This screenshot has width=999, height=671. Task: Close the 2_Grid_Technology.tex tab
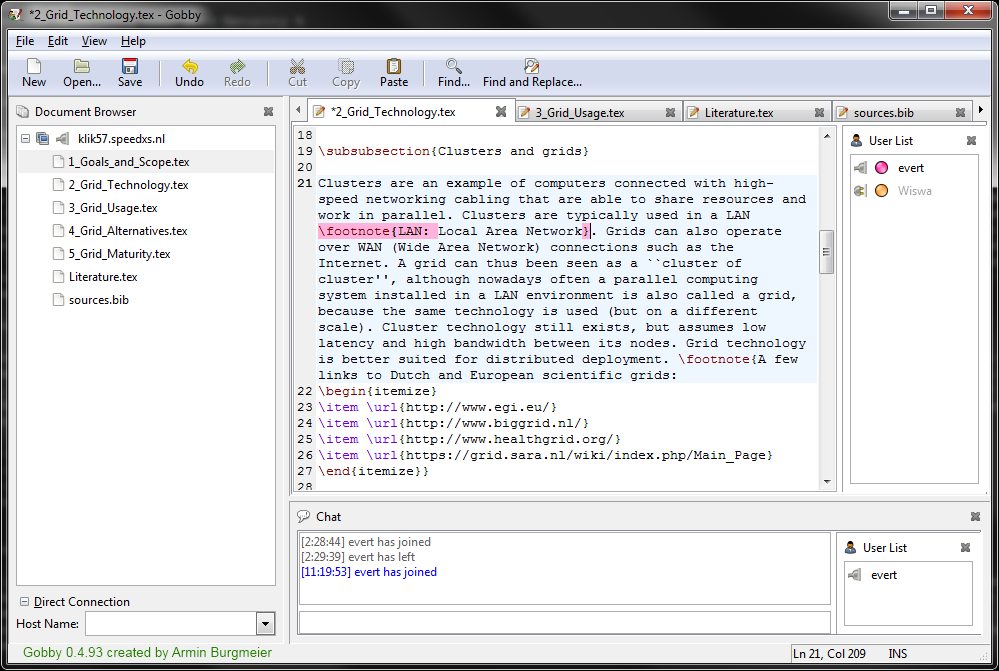click(501, 112)
